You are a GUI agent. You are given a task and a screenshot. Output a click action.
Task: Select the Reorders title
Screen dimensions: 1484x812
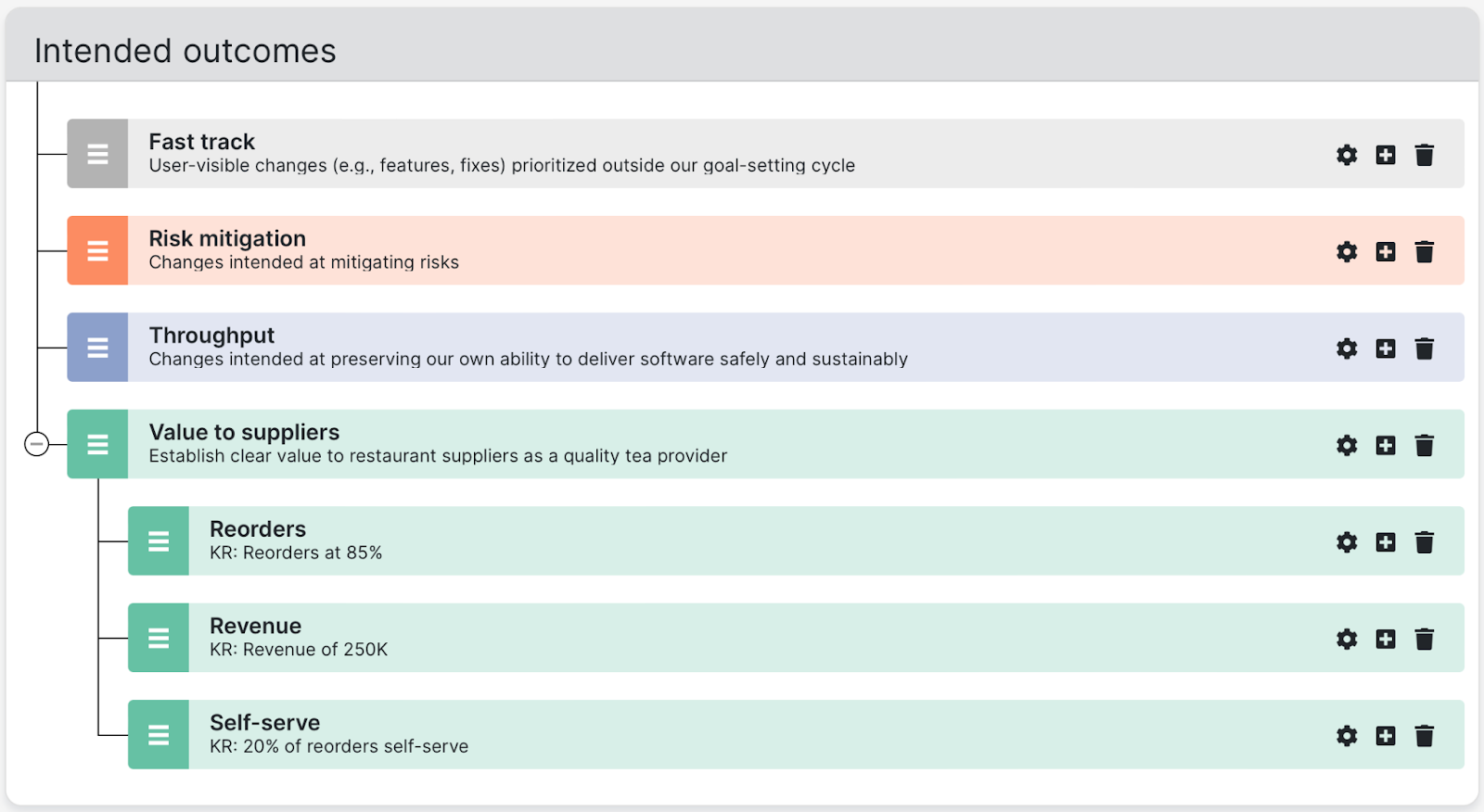click(258, 529)
